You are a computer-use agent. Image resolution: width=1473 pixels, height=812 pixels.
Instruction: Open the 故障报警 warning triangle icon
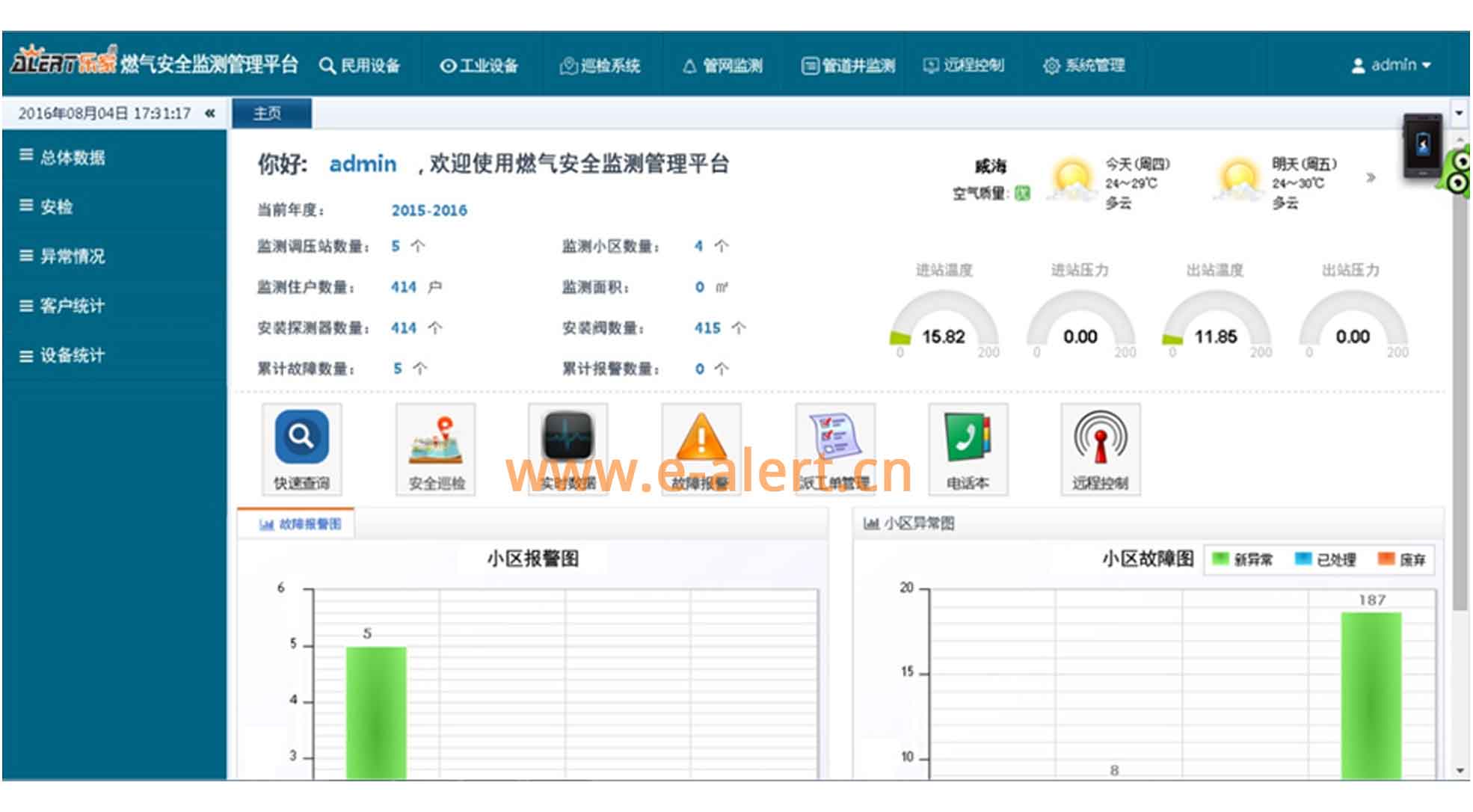pyautogui.click(x=701, y=437)
